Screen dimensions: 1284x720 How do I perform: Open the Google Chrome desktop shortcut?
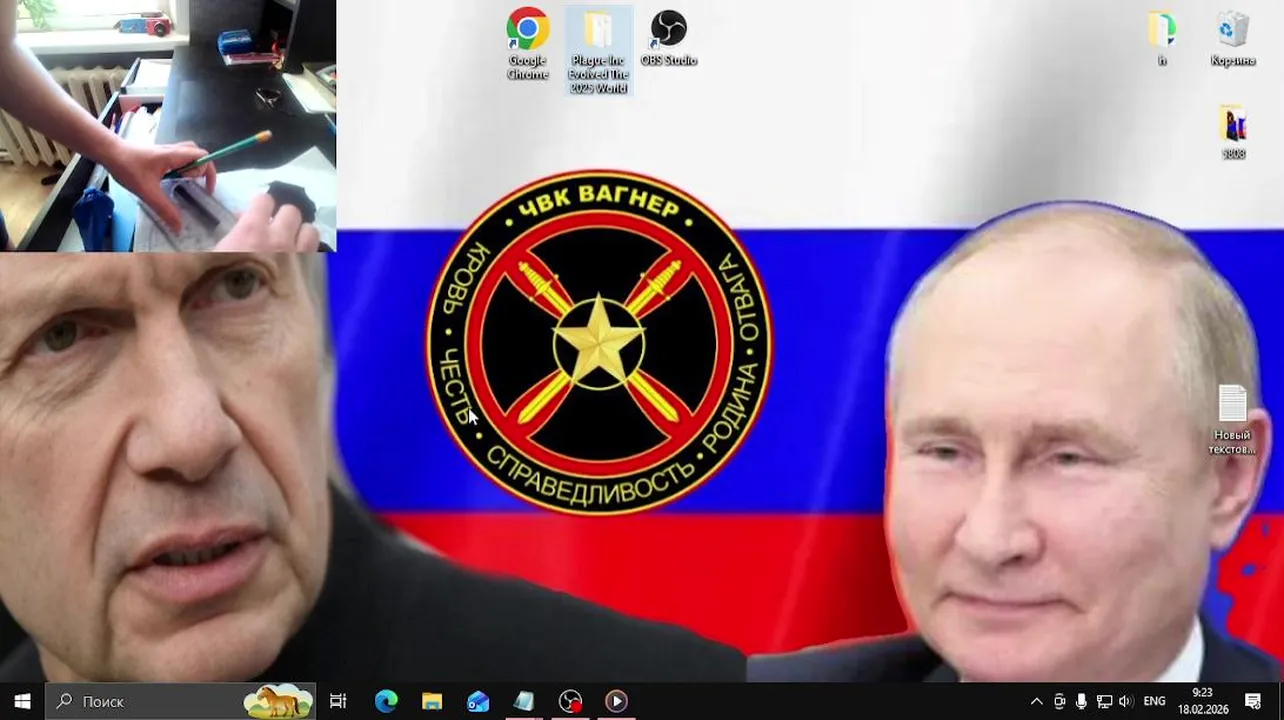[x=527, y=43]
